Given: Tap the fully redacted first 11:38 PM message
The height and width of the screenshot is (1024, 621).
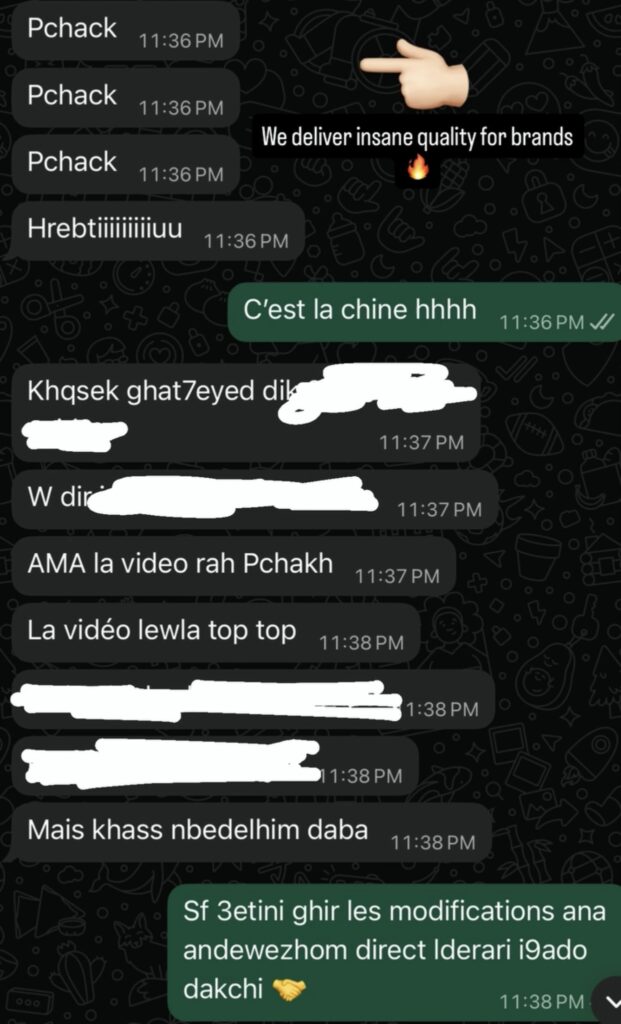Looking at the screenshot, I should [x=253, y=699].
